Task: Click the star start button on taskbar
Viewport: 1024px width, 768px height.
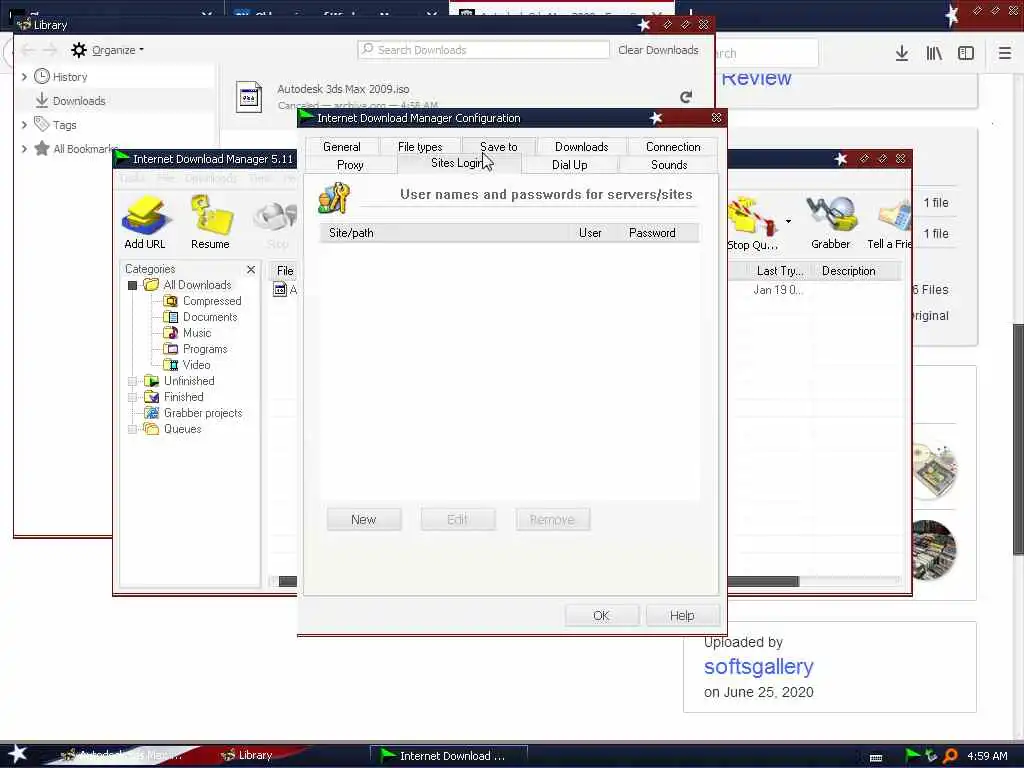Action: (17, 754)
